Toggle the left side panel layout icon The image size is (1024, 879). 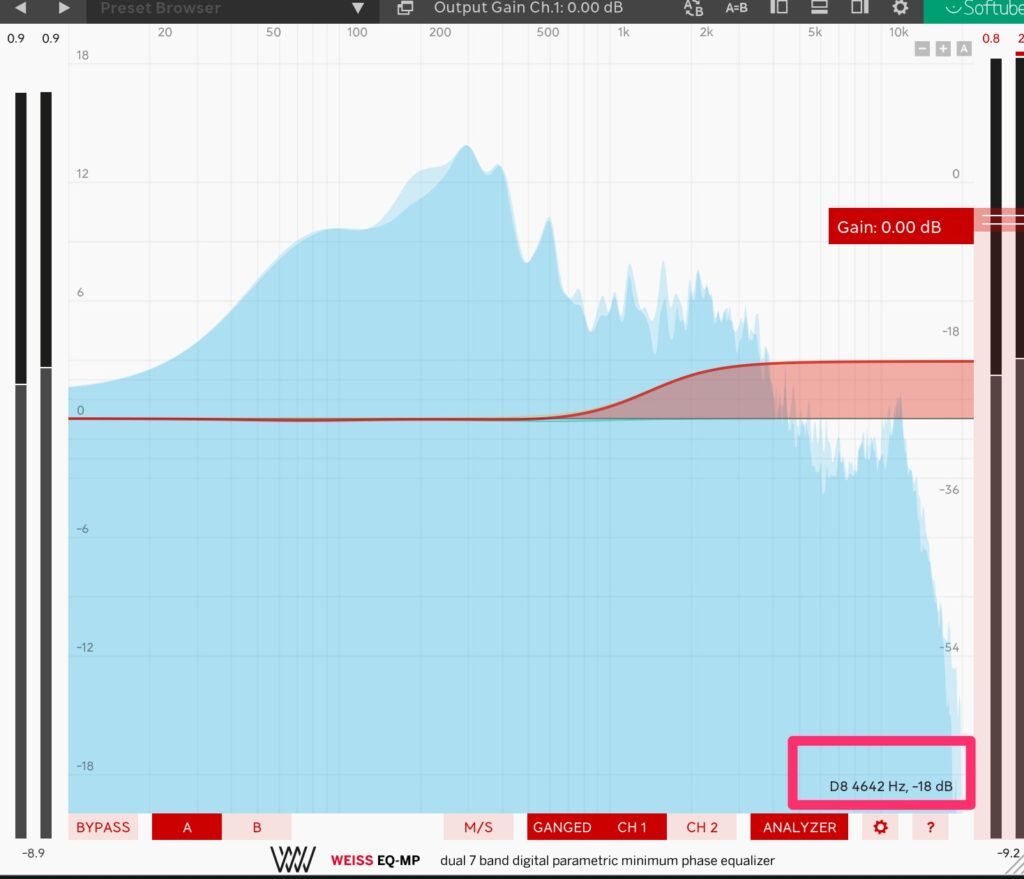pos(779,8)
